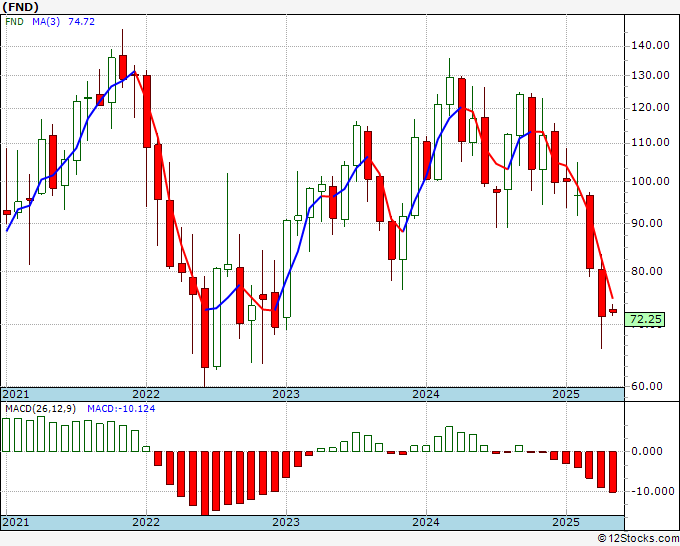Select 2023 on the price chart time axis
This screenshot has height=546, width=680.
tap(286, 394)
